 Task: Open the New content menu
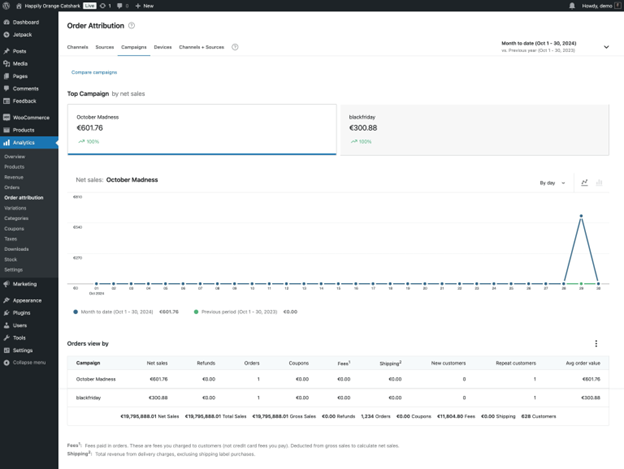coord(145,5)
